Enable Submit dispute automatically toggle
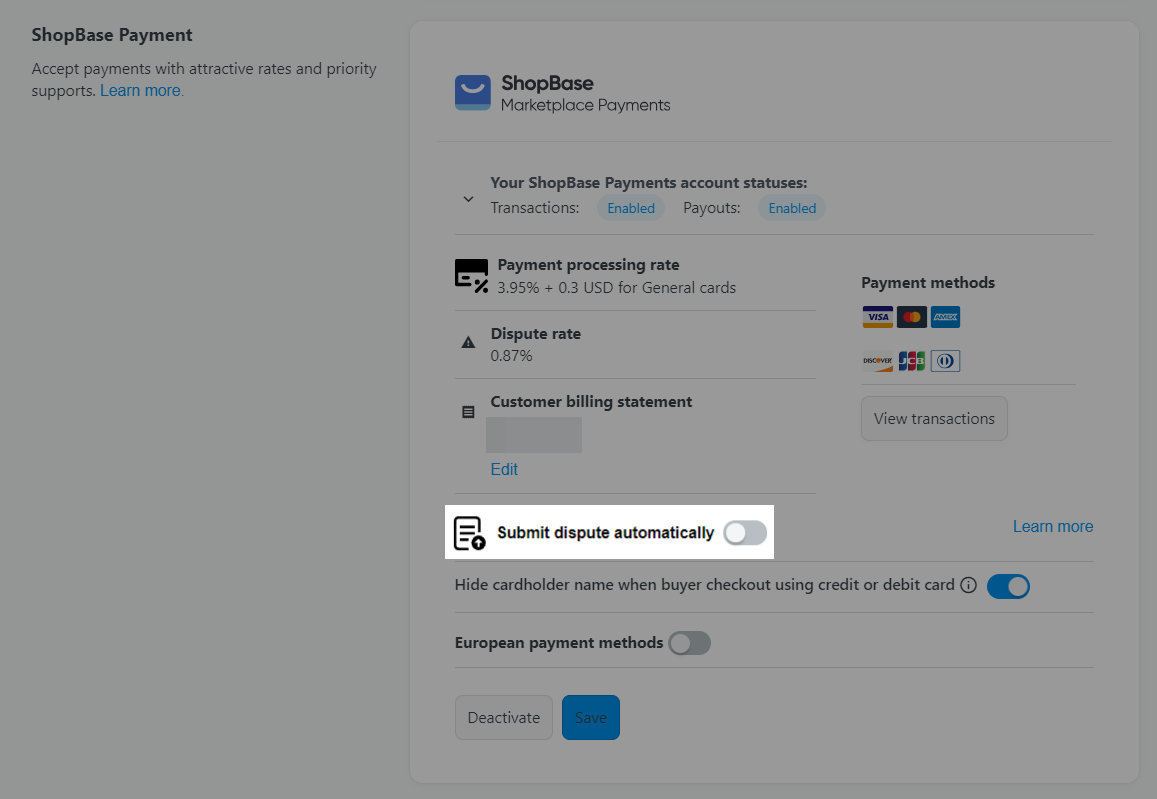 tap(745, 533)
